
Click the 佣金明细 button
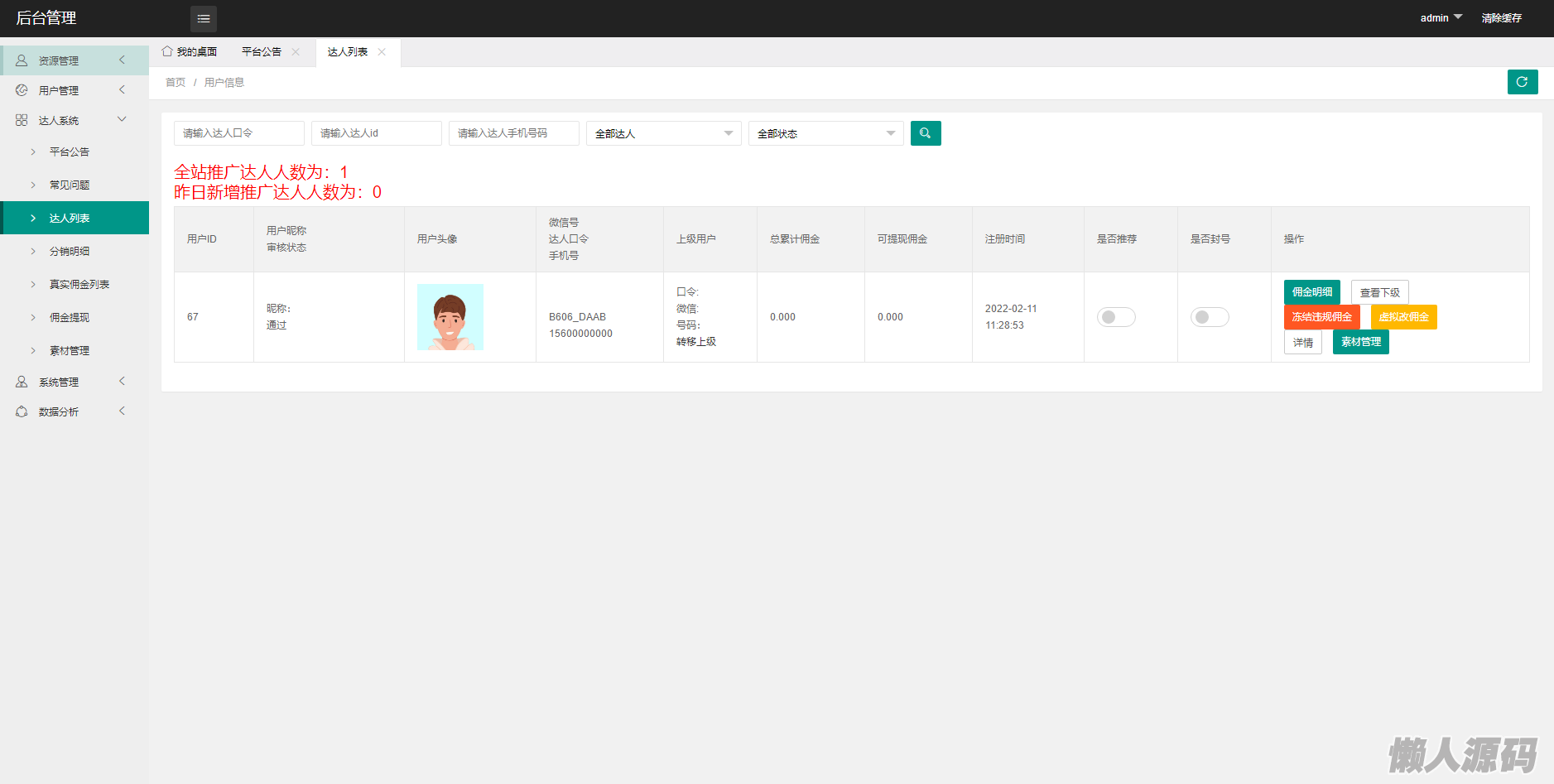coord(1311,292)
